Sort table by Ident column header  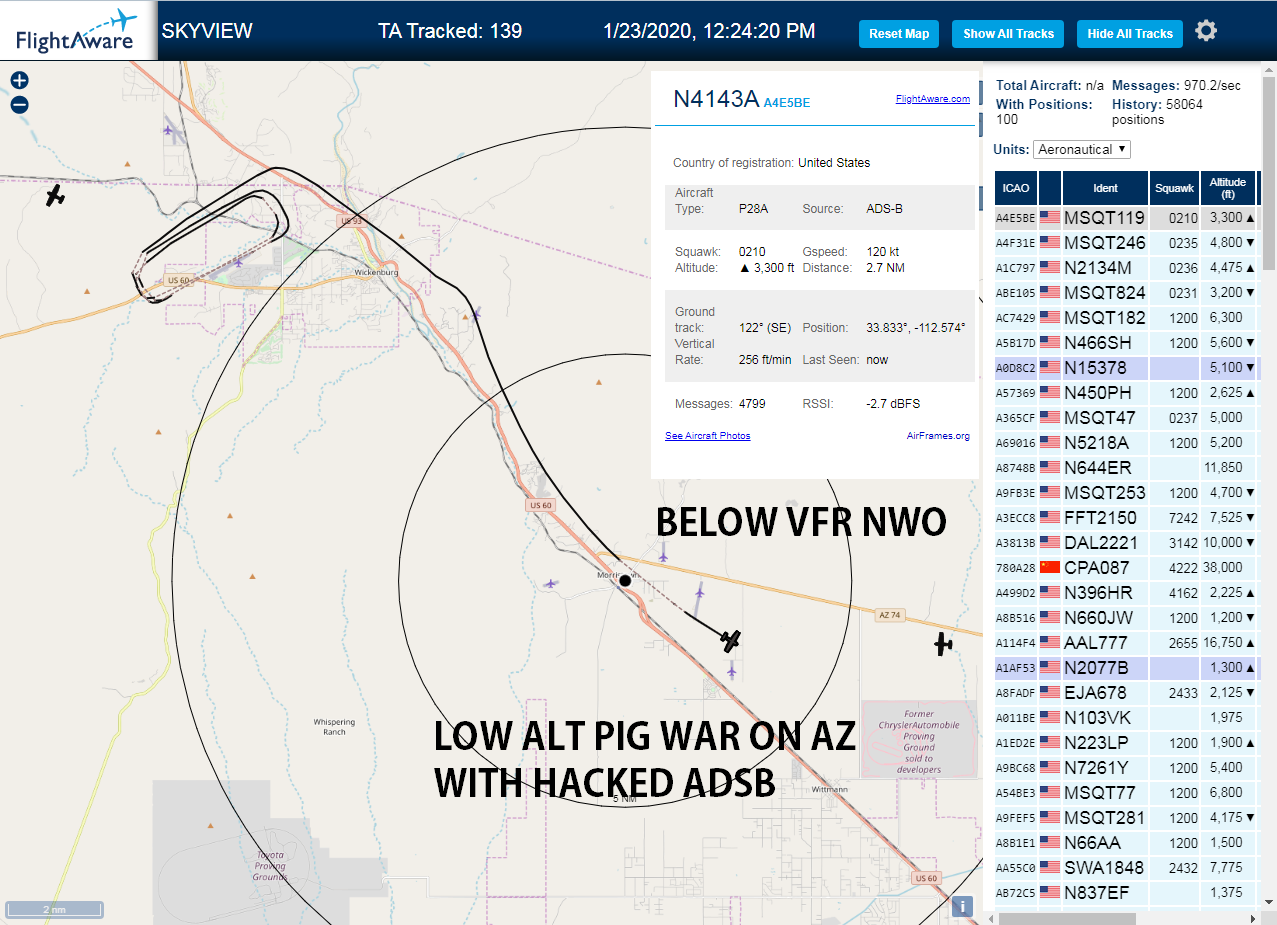[1105, 187]
